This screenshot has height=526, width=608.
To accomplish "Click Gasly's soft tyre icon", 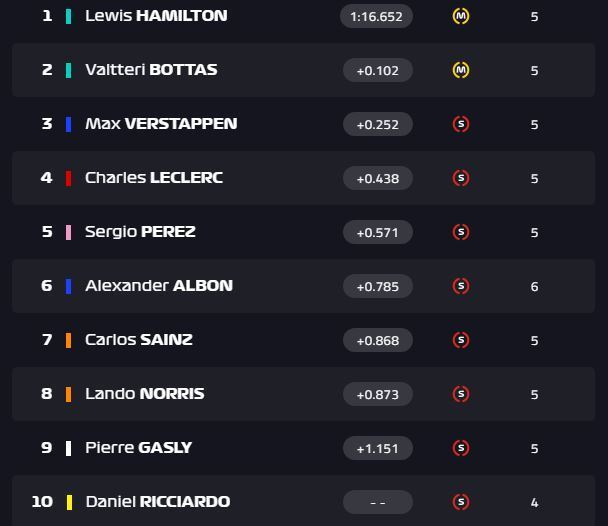I will click(x=461, y=448).
